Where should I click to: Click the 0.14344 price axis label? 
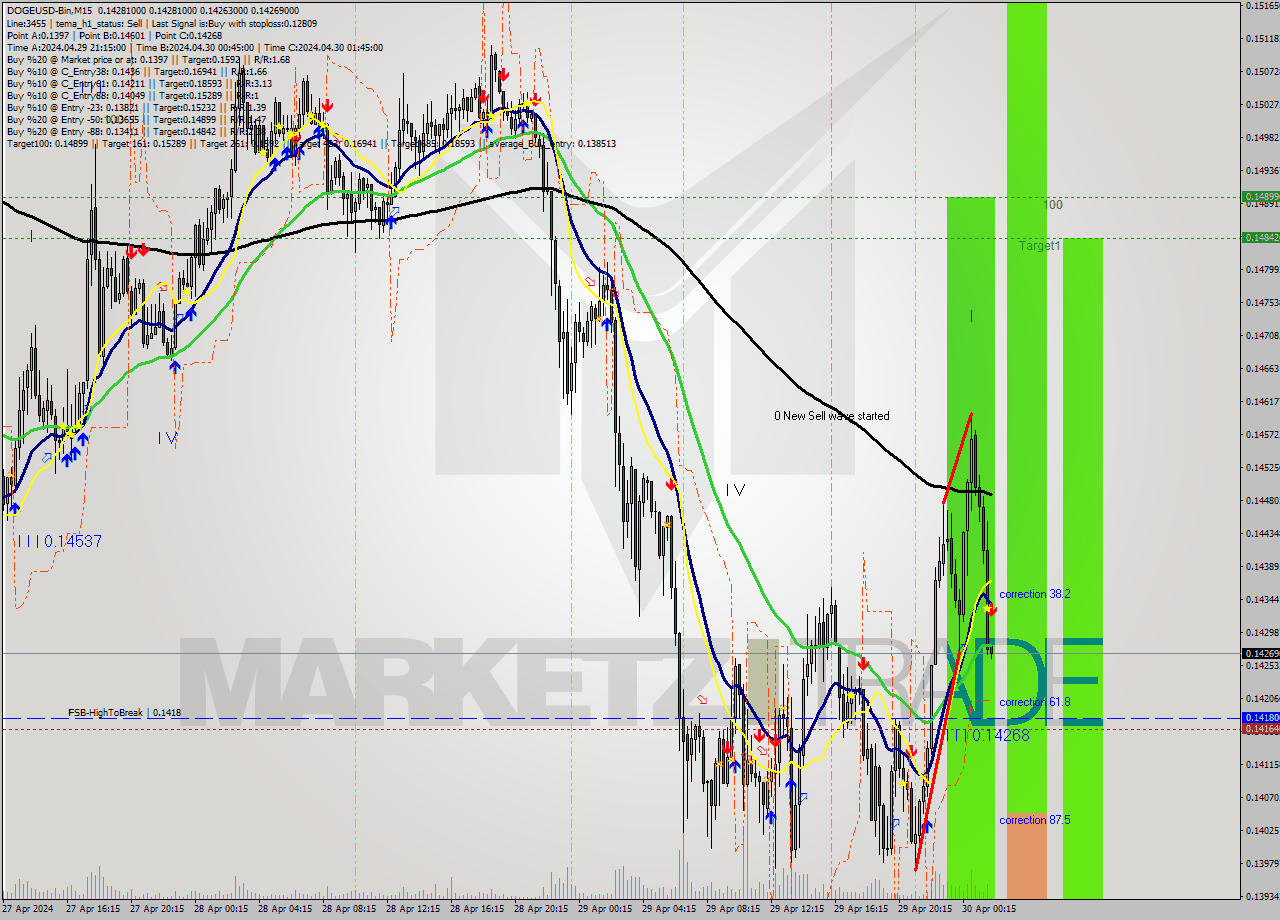pyautogui.click(x=1262, y=599)
